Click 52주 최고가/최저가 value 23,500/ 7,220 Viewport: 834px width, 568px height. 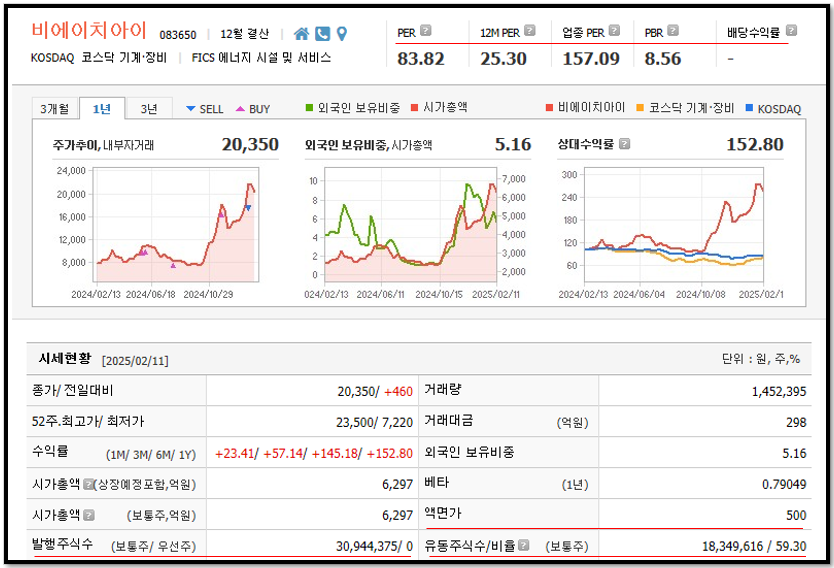374,422
